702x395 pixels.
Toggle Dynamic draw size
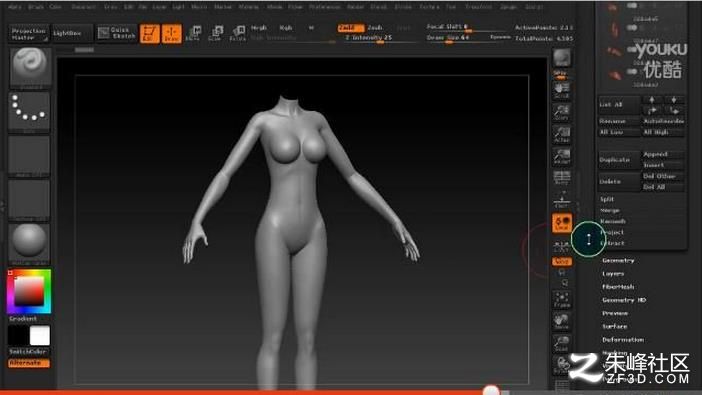coord(500,38)
